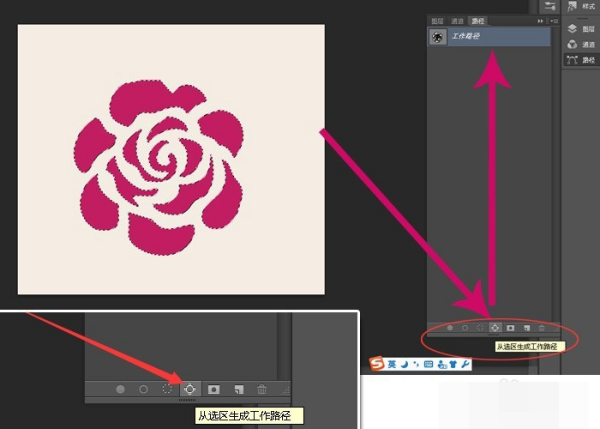Switch to the 通道 tab in panel group
Screen dimensions: 600x429
click(454, 19)
